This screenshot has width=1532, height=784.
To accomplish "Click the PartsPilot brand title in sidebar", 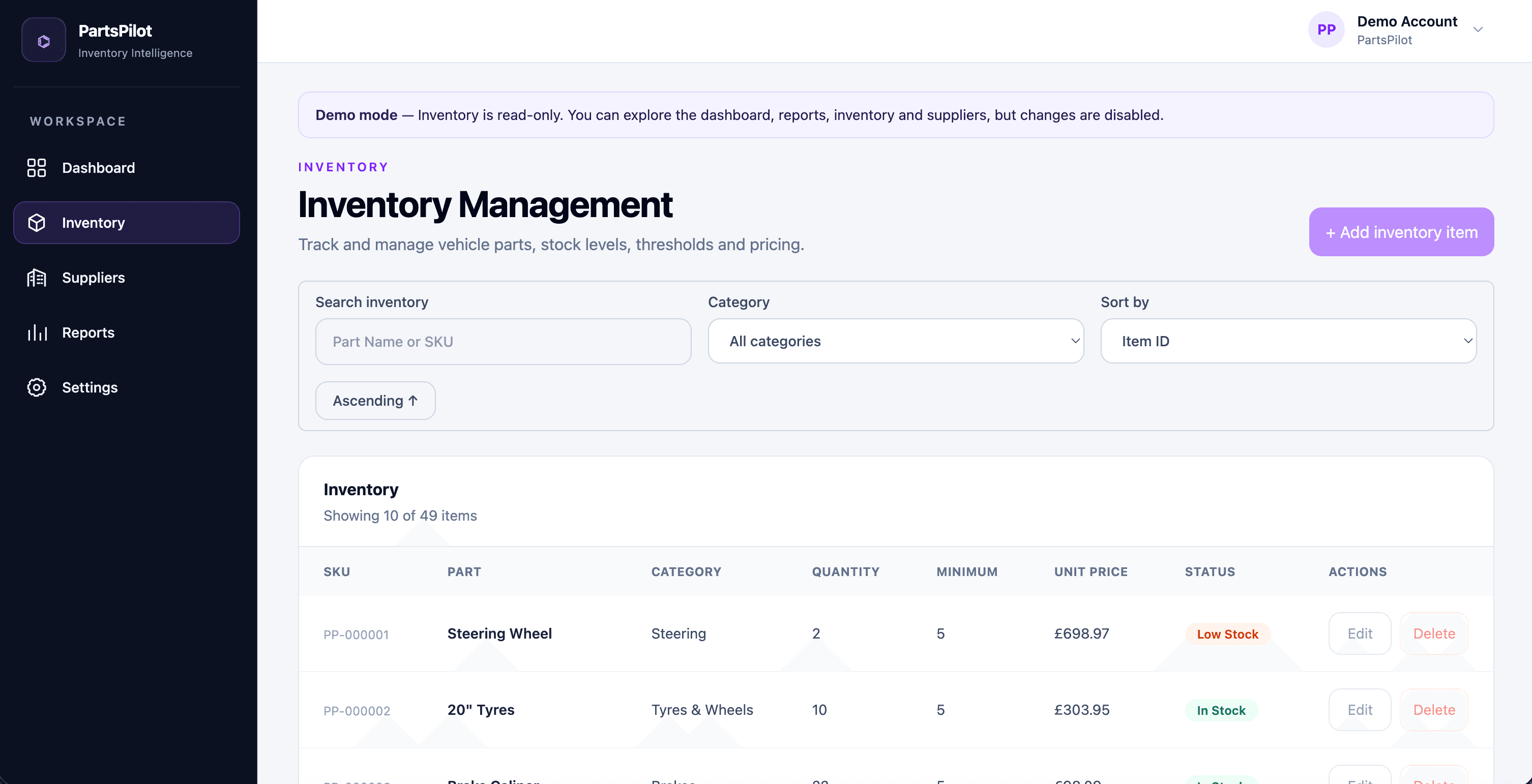I will (115, 31).
